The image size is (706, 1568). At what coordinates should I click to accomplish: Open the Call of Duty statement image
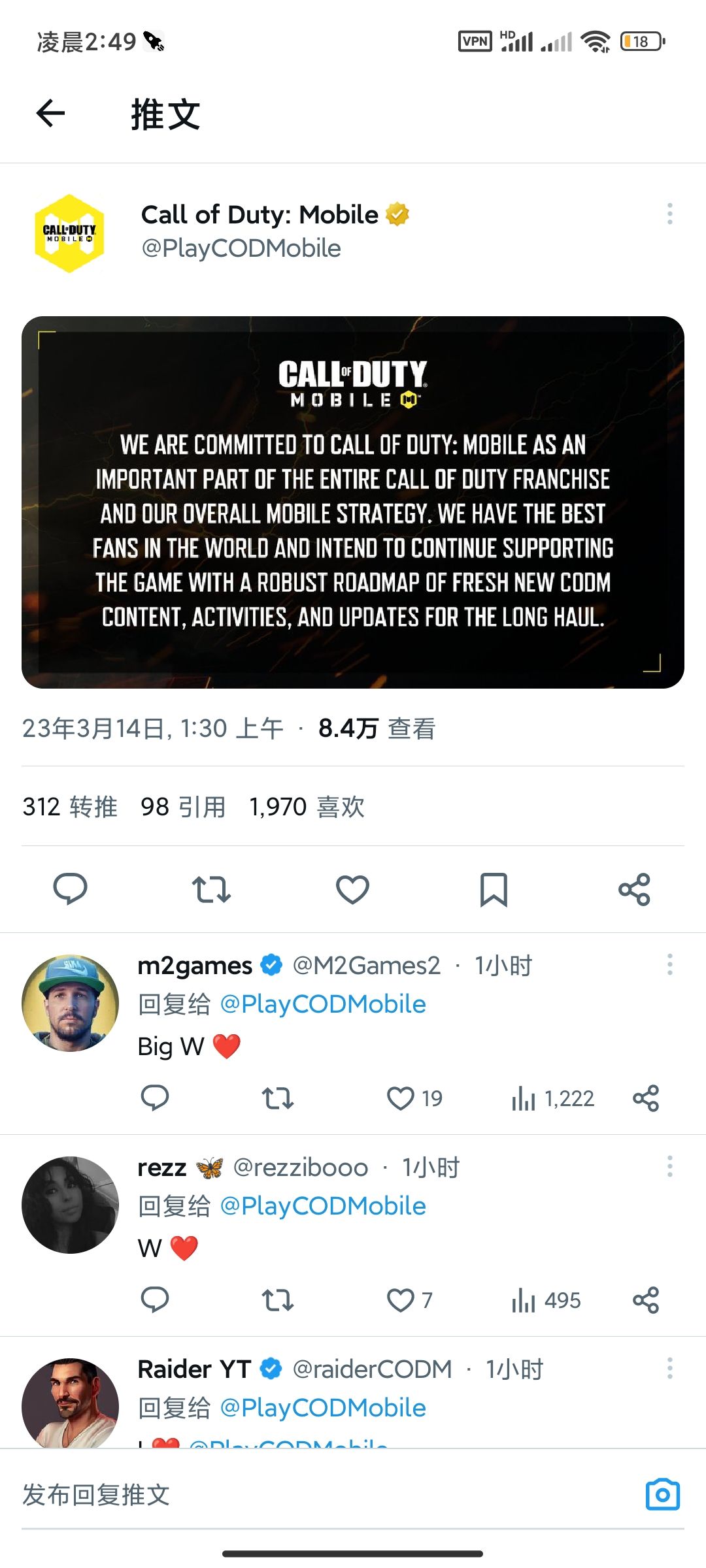tap(353, 502)
